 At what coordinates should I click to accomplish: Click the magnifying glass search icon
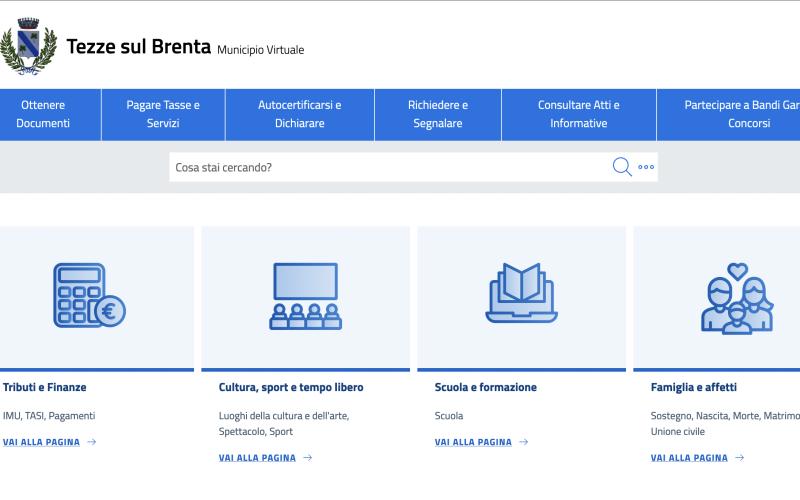[x=621, y=167]
